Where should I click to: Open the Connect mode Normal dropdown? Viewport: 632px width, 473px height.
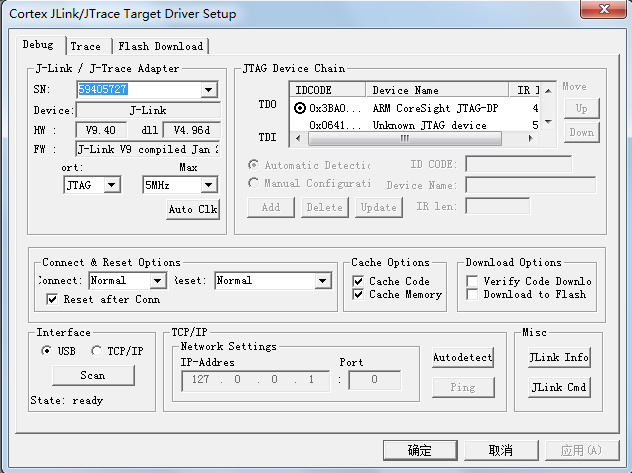click(158, 280)
